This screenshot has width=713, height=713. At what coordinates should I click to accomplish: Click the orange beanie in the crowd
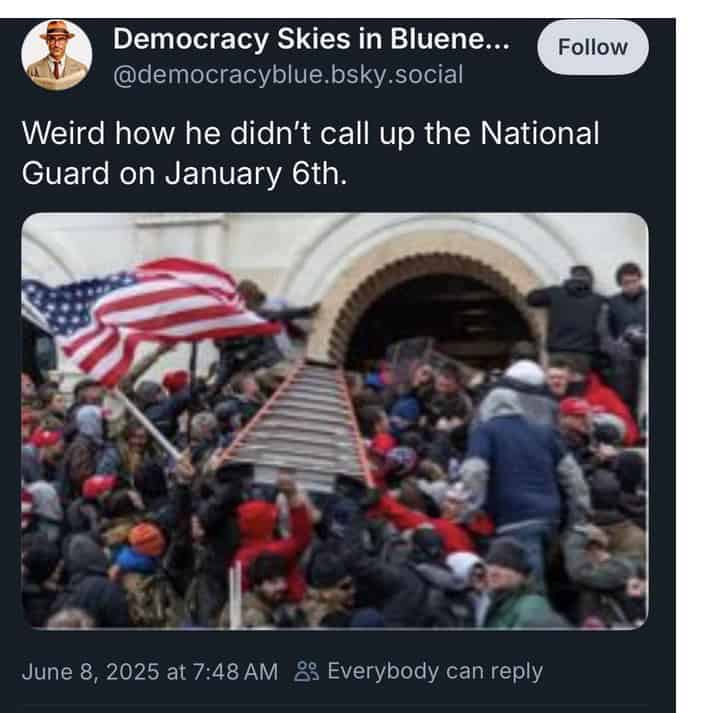[x=146, y=539]
